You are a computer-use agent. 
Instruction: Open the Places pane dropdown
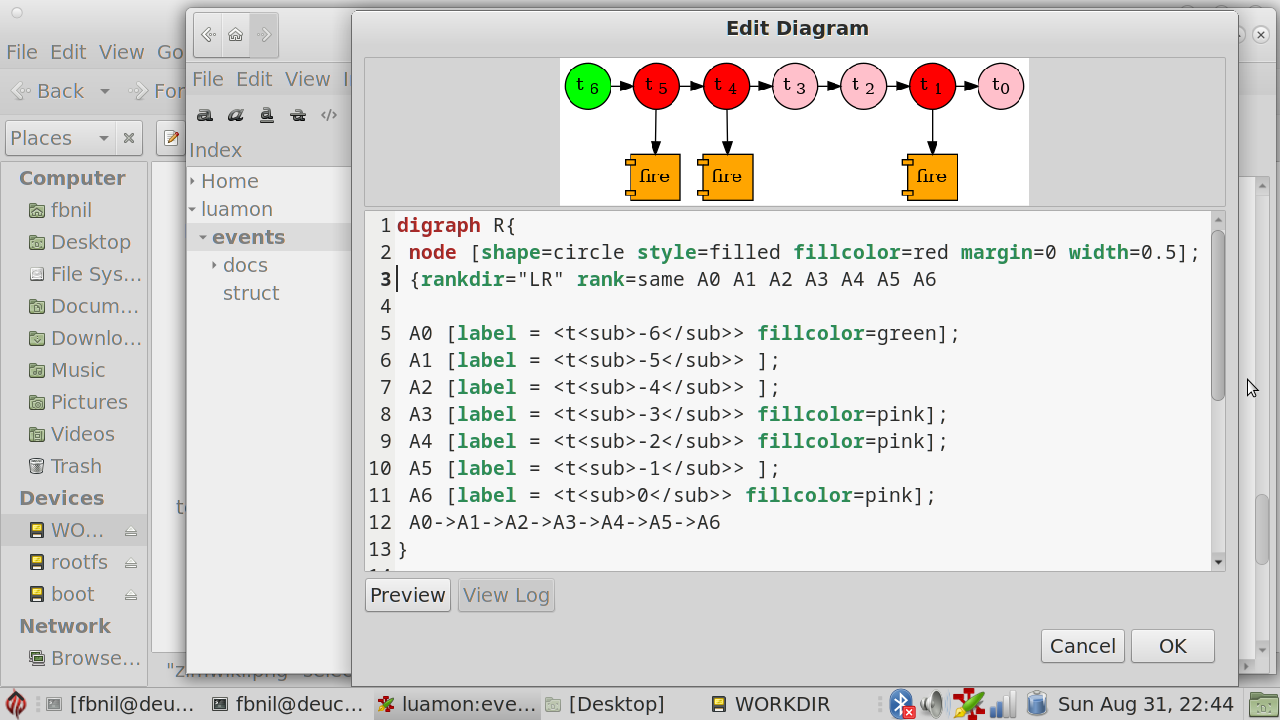pyautogui.click(x=103, y=138)
